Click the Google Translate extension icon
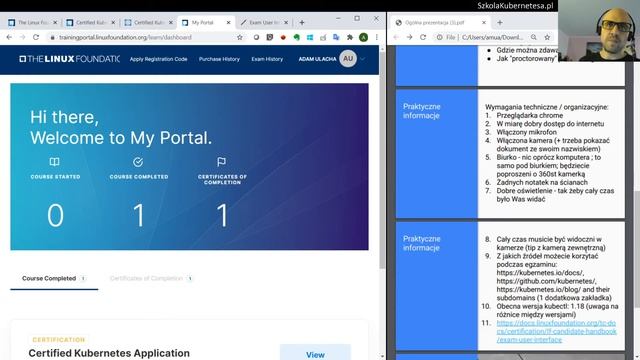This screenshot has height=360, width=640. coord(336,37)
